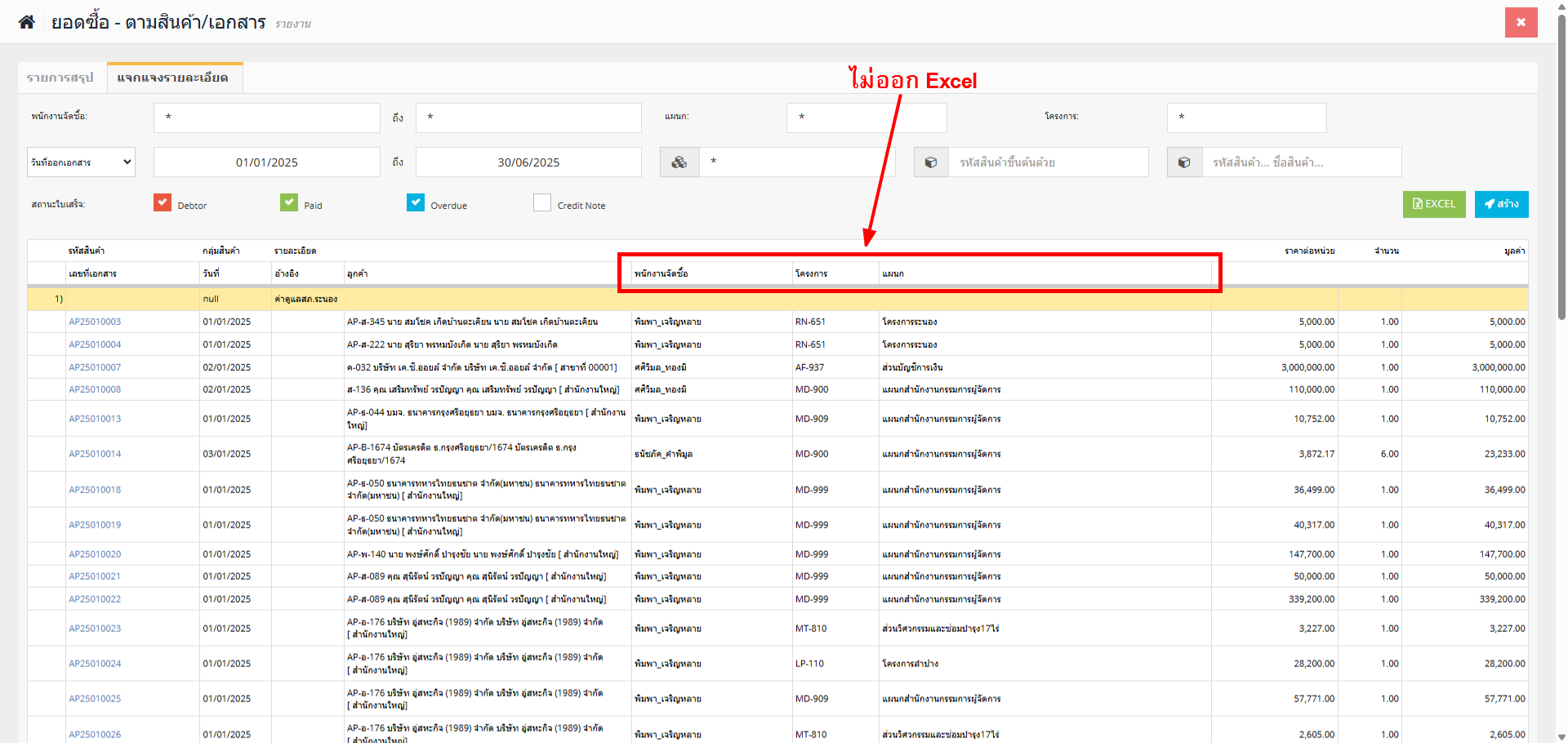Click the มูลค่า column header
This screenshot has height=743, width=1568.
pyautogui.click(x=1515, y=251)
